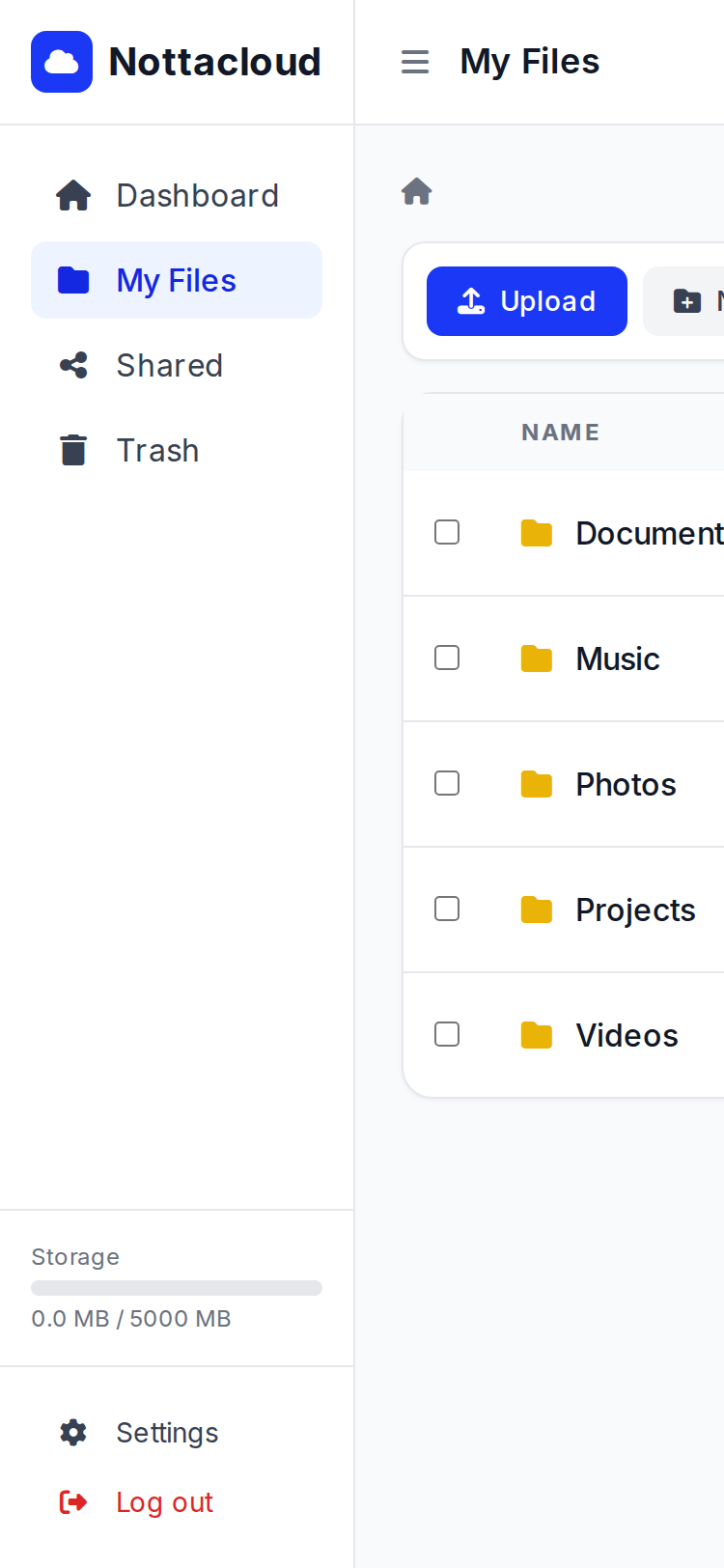Click the storage usage progress bar
Image resolution: width=724 pixels, height=1568 pixels.
177,1288
